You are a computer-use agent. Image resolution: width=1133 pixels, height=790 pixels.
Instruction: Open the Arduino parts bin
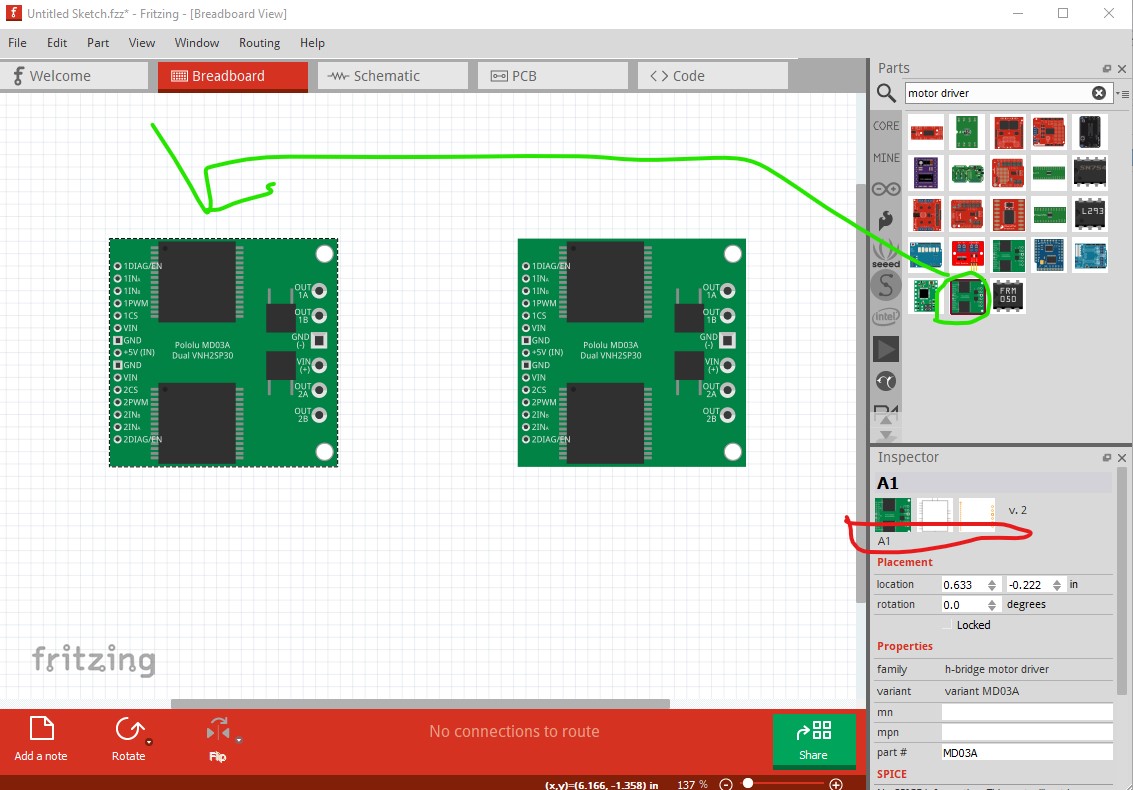(885, 188)
